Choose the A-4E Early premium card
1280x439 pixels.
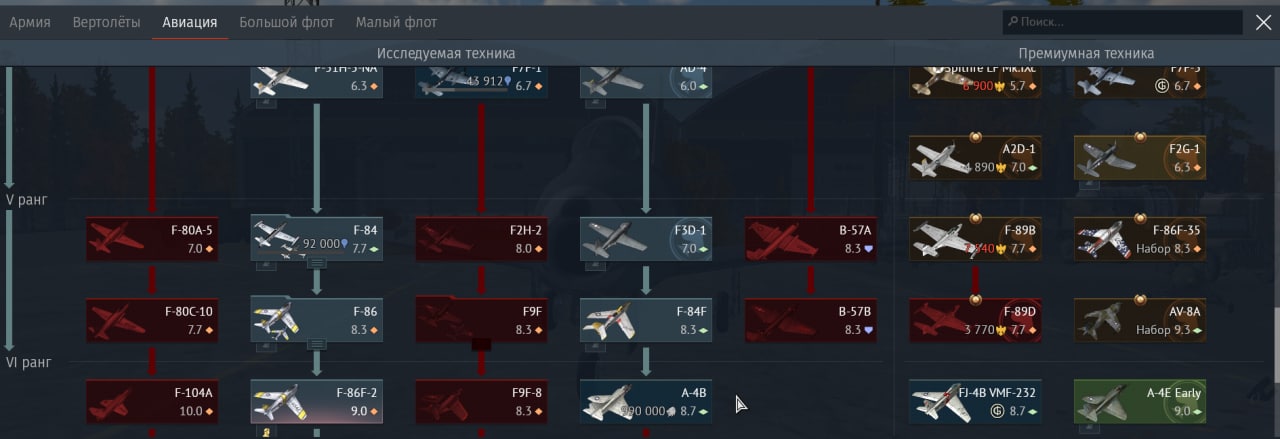click(x=1140, y=401)
